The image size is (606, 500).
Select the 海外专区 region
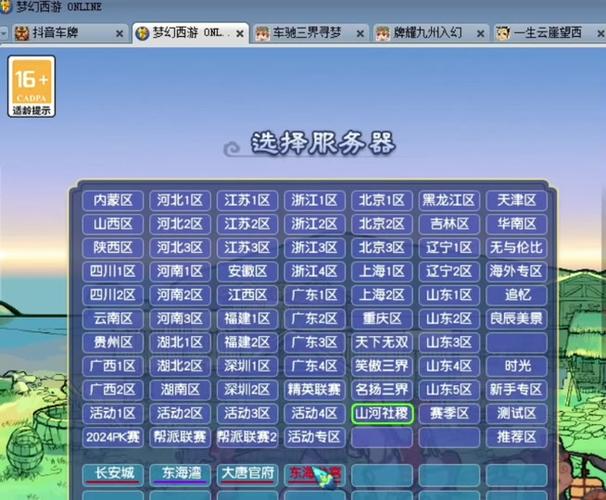click(x=517, y=271)
